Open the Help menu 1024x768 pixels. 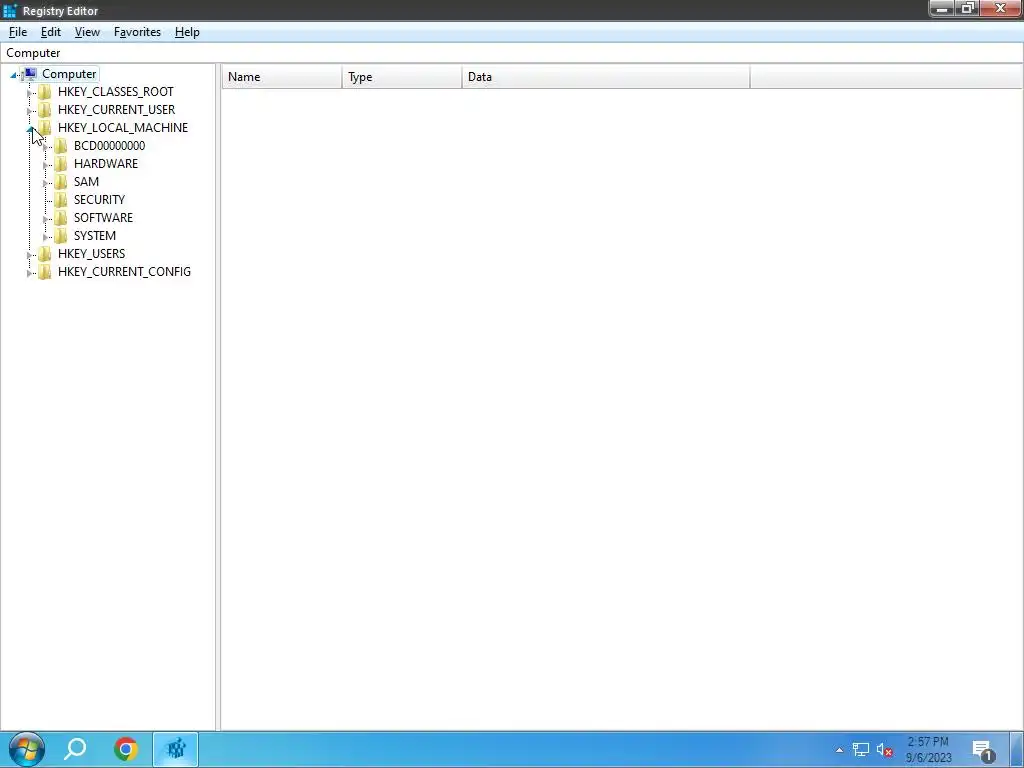click(x=187, y=32)
